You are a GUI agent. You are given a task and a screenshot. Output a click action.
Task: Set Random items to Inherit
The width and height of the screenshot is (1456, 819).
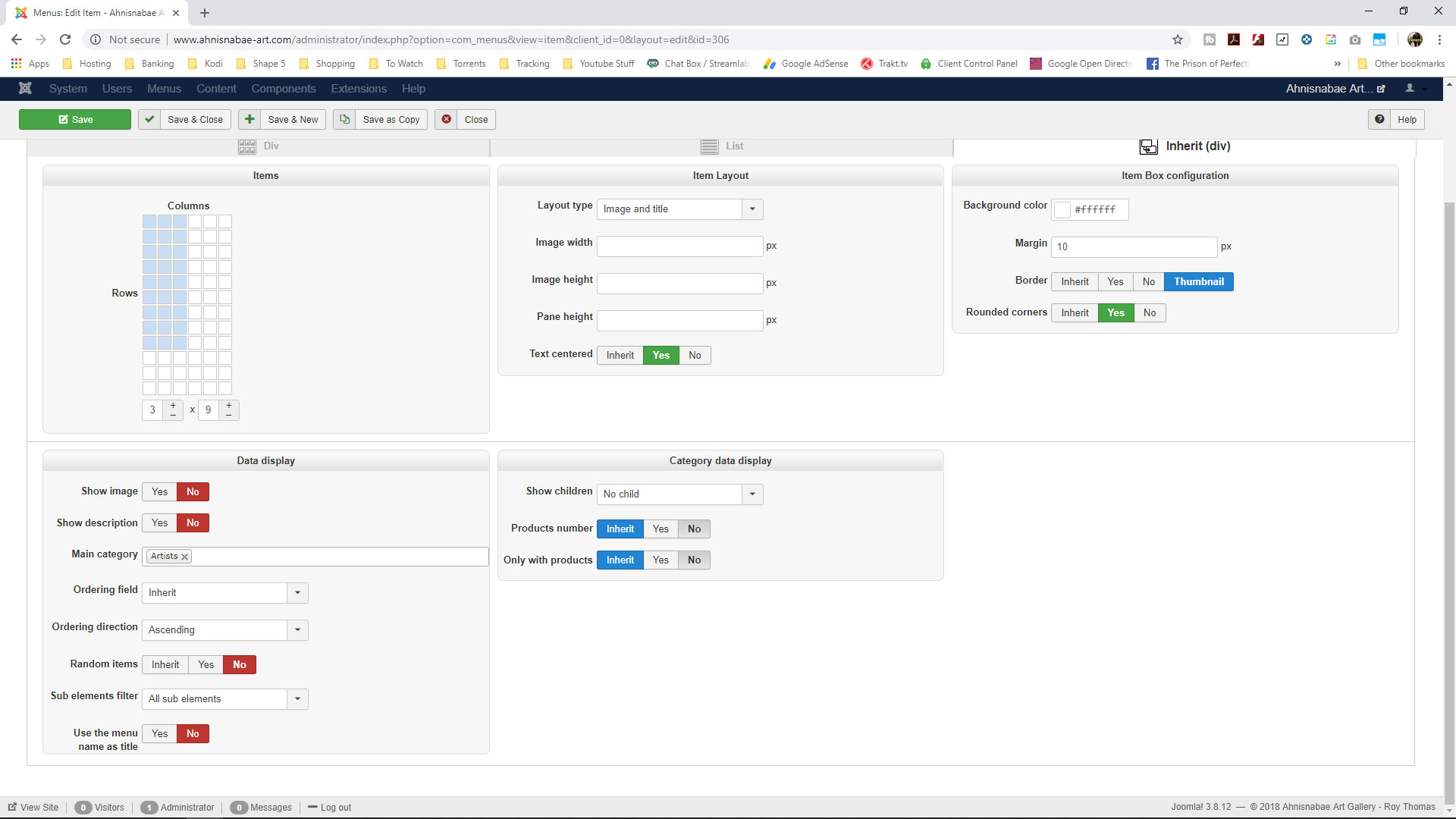[x=165, y=664]
